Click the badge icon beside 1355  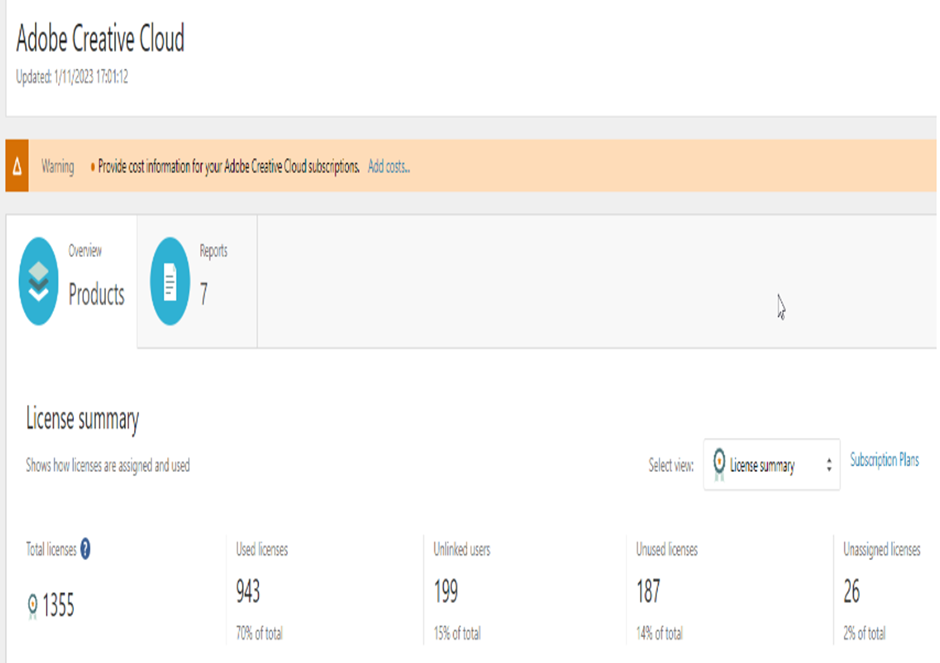point(32,605)
